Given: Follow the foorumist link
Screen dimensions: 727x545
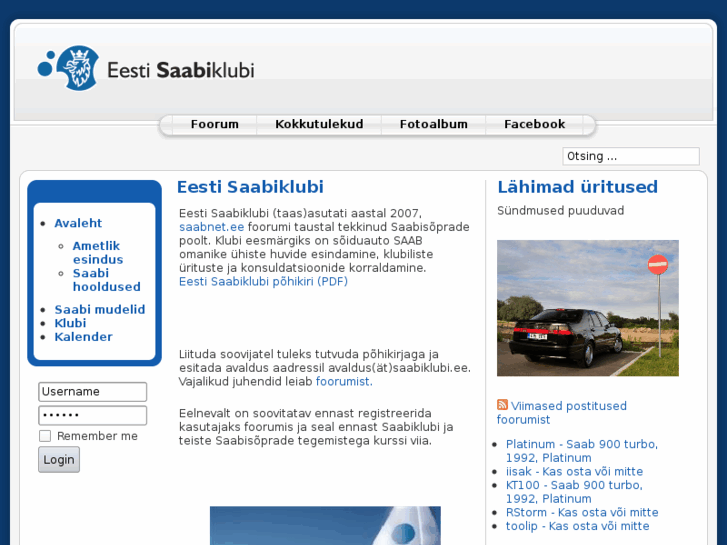Looking at the screenshot, I should pos(344,382).
